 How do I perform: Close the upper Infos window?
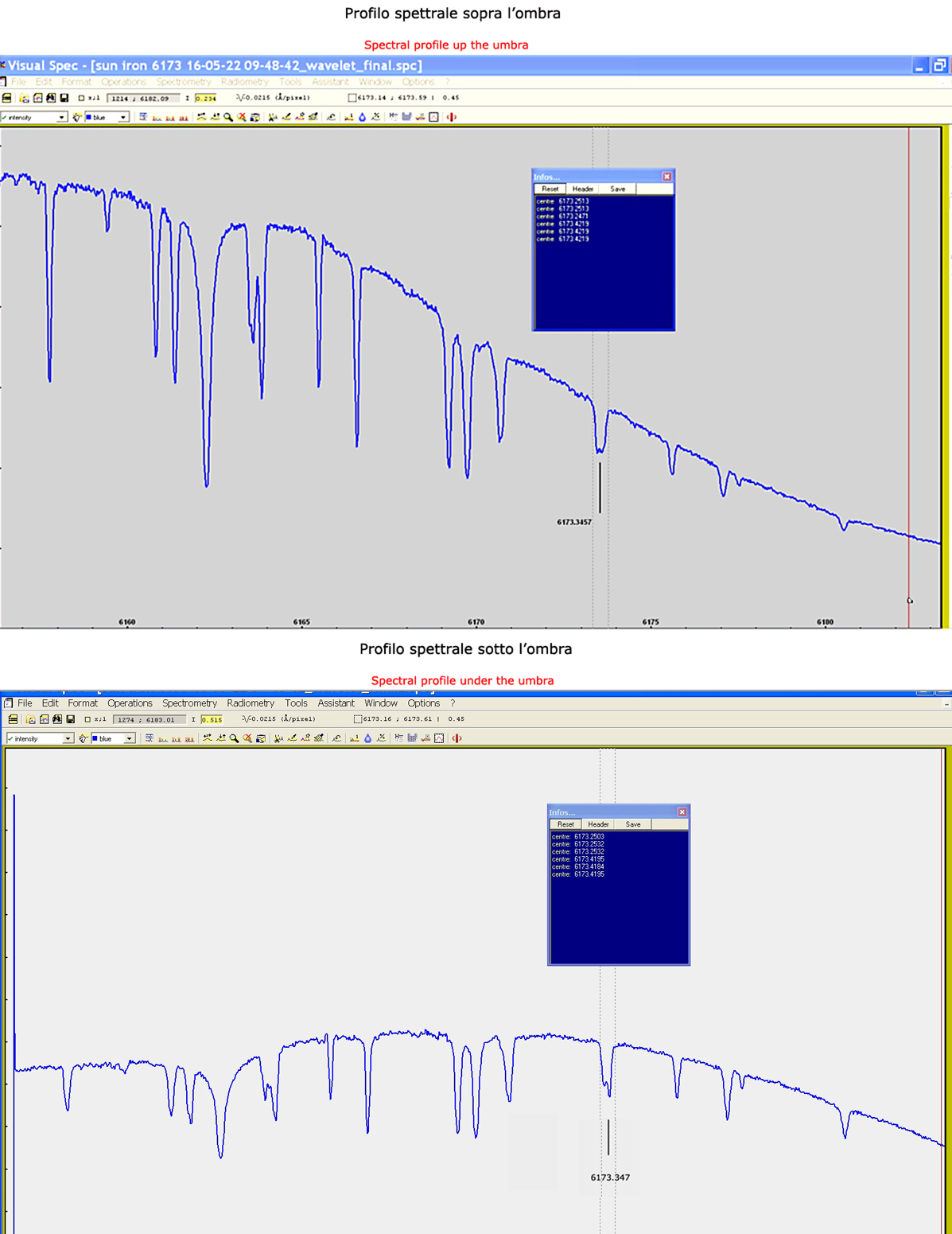[667, 177]
